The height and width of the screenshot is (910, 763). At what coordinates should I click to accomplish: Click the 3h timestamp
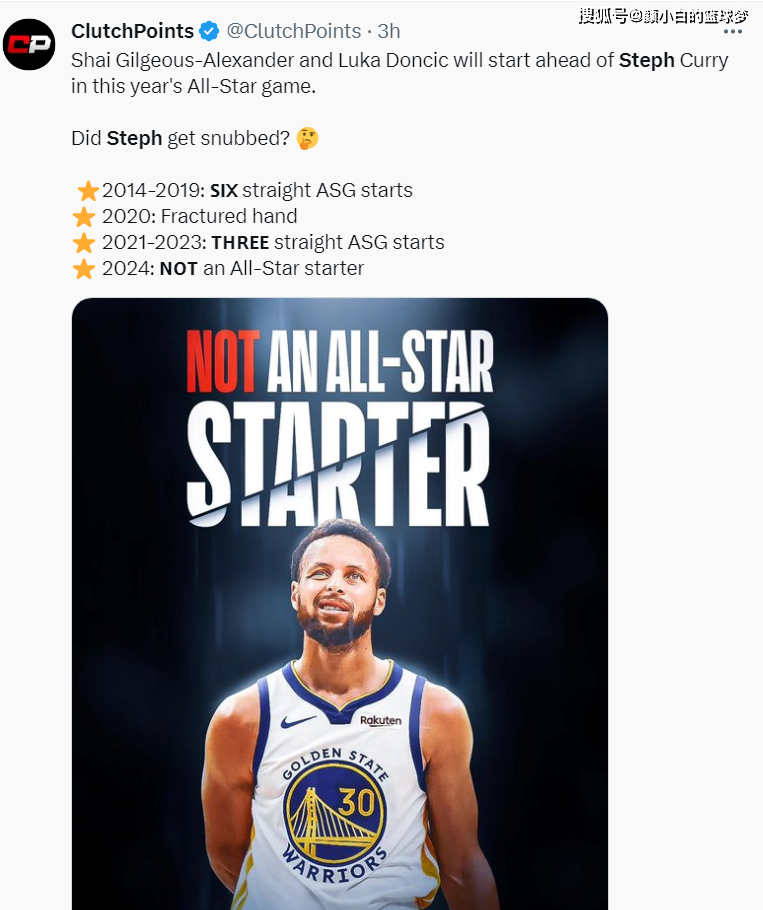[x=389, y=31]
